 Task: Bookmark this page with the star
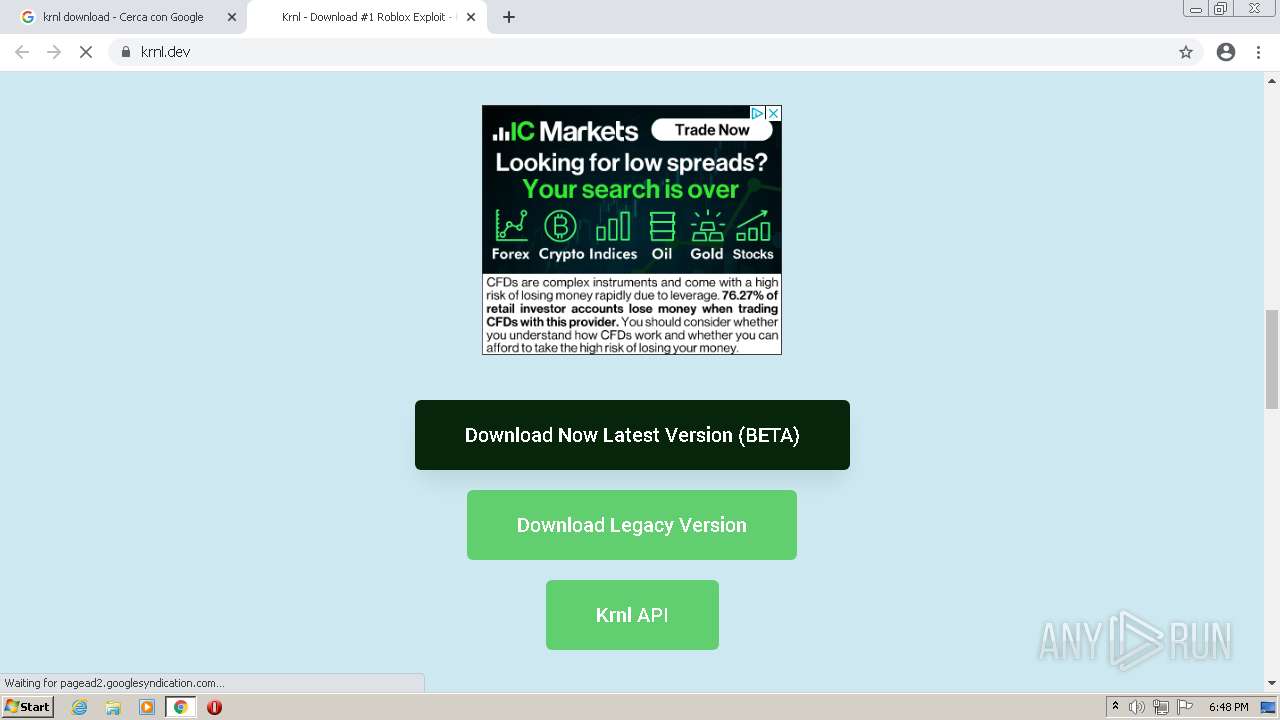coord(1186,52)
